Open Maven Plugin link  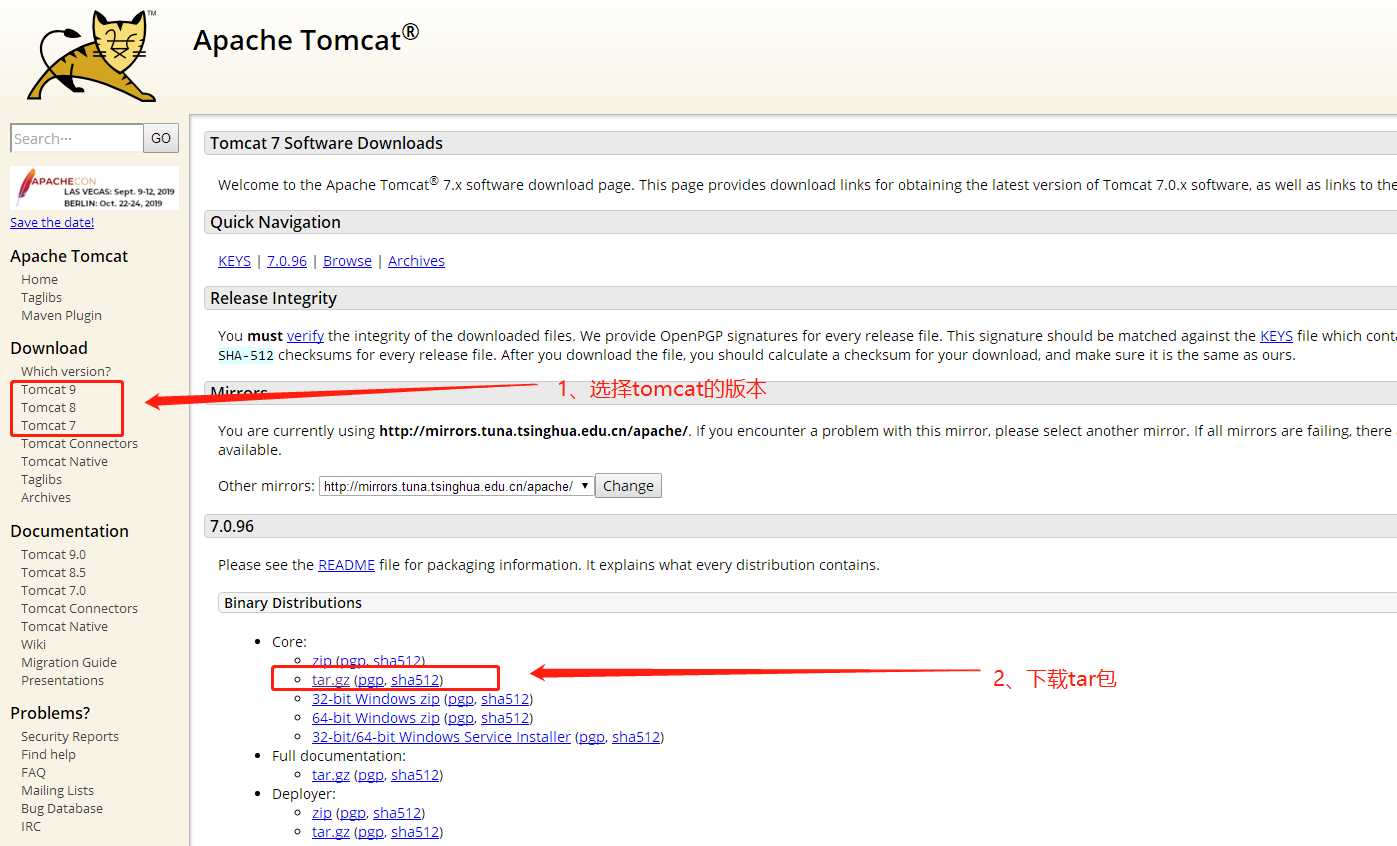coord(61,315)
